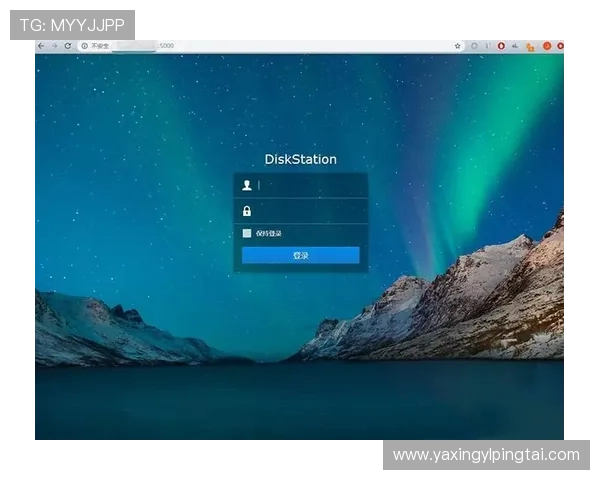Focus the password input field

pos(308,211)
